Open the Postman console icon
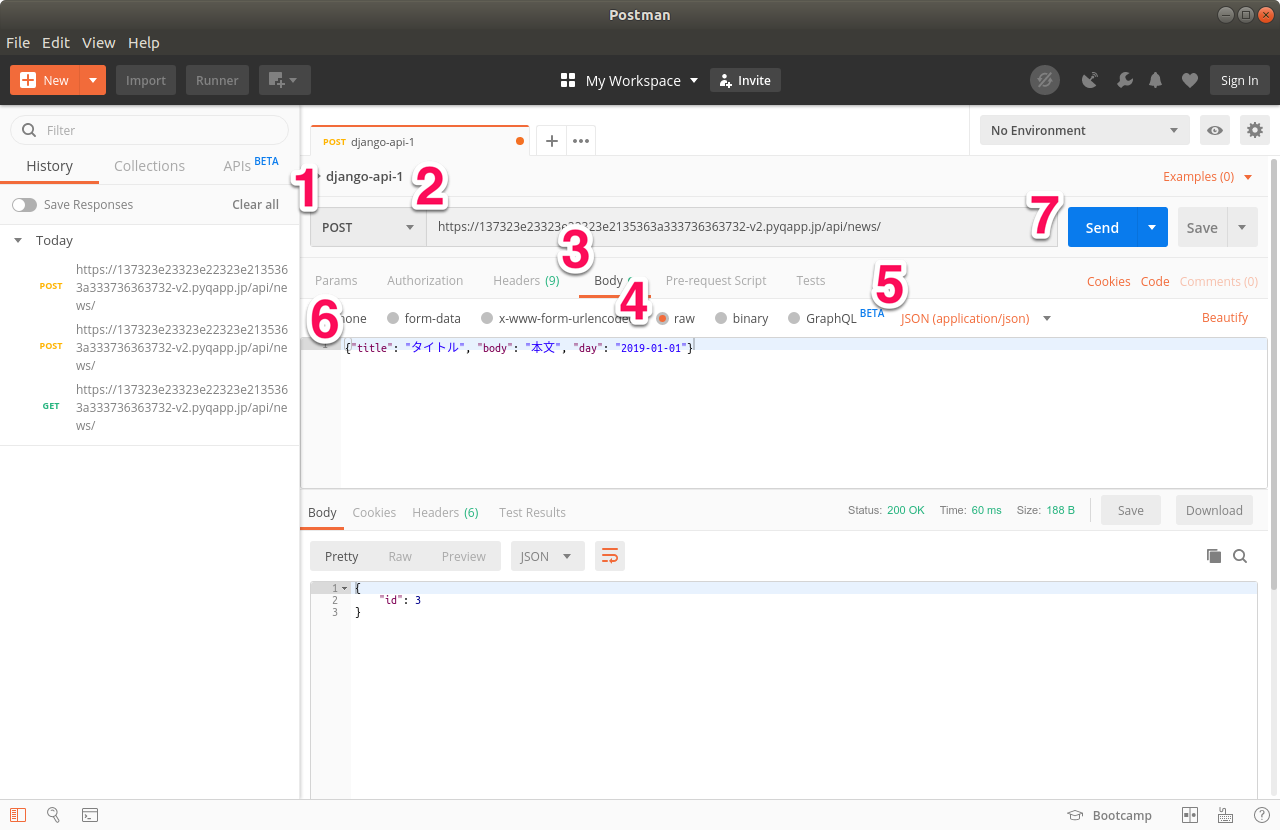 coord(90,815)
